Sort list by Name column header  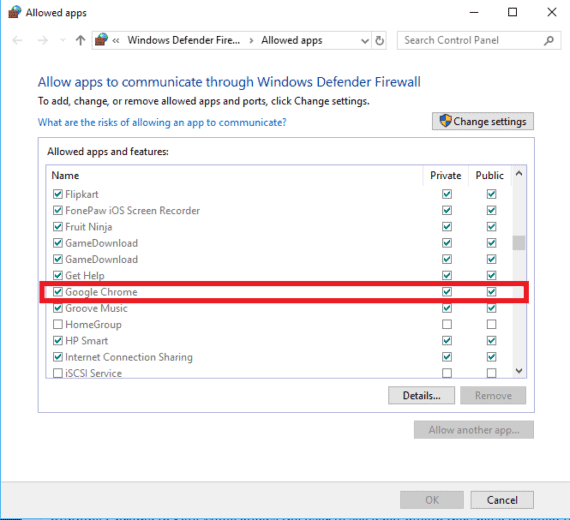tap(65, 175)
